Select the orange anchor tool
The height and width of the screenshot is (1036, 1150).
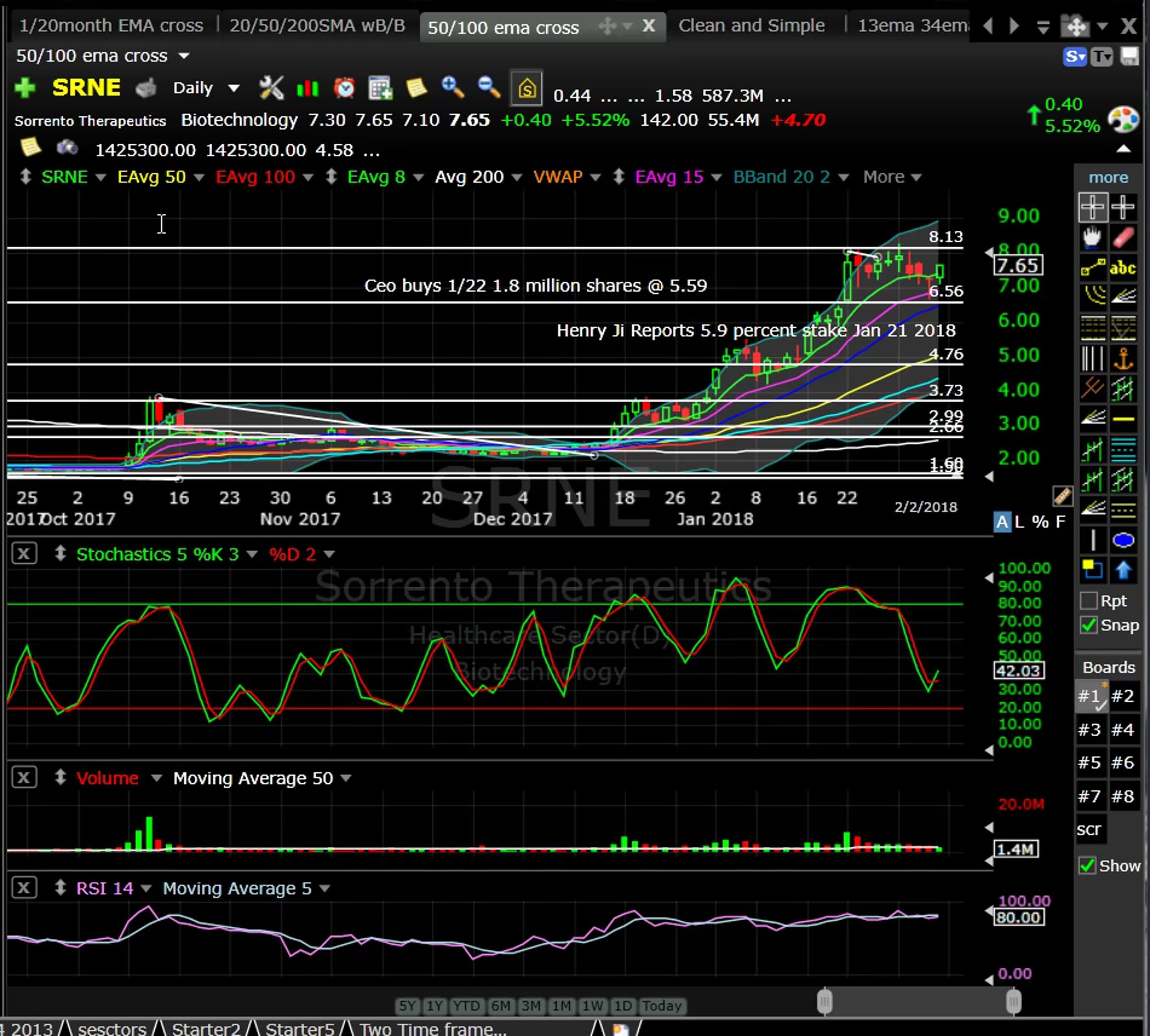click(1123, 359)
